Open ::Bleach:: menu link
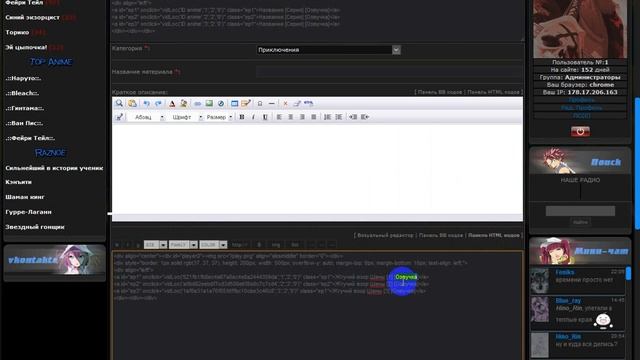This screenshot has height=360, width=640. [x=22, y=93]
